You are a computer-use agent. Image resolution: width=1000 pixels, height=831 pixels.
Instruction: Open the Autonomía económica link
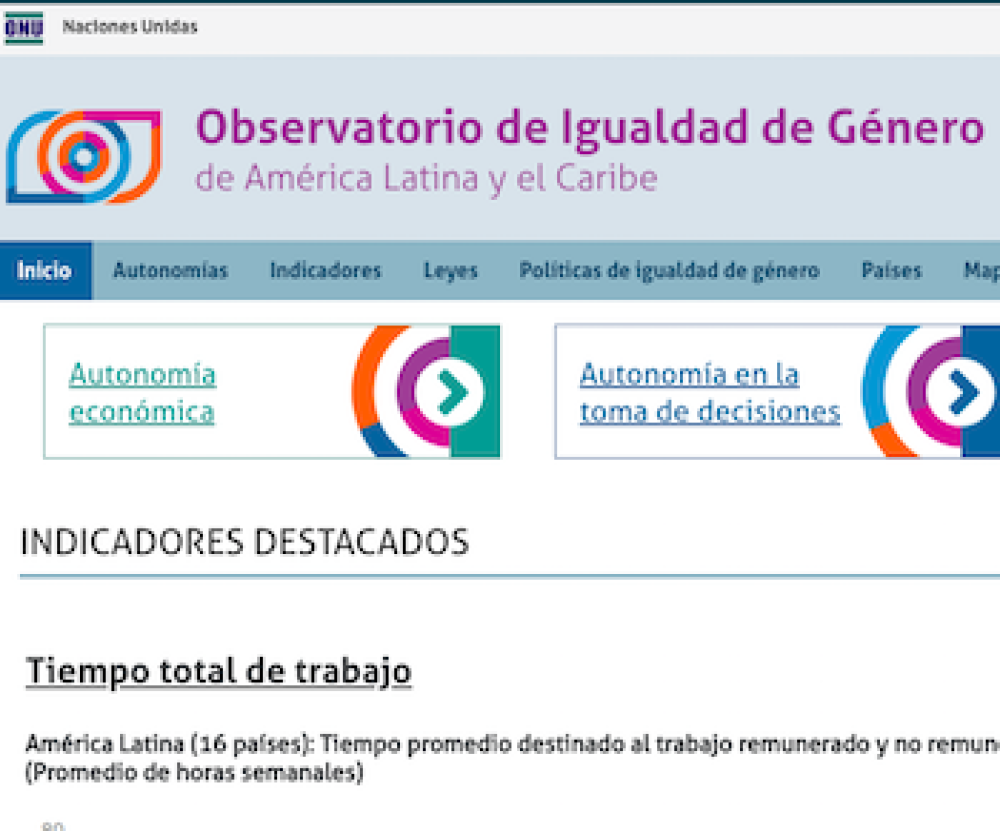(143, 393)
